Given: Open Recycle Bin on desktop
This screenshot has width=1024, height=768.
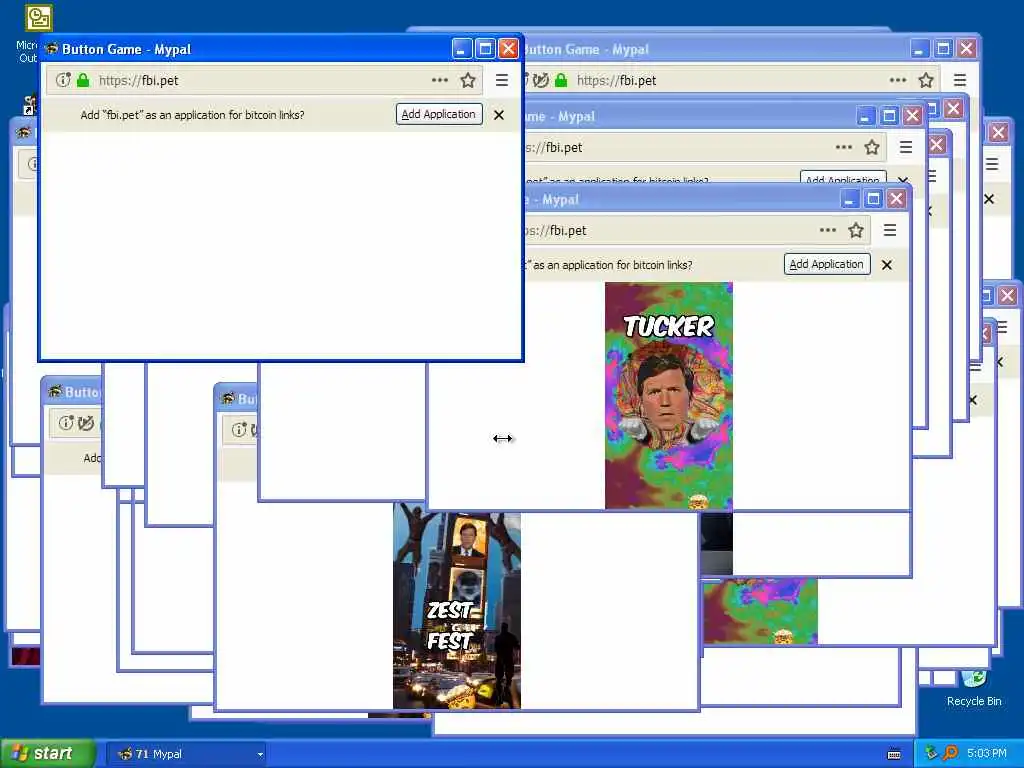Looking at the screenshot, I should point(974,689).
